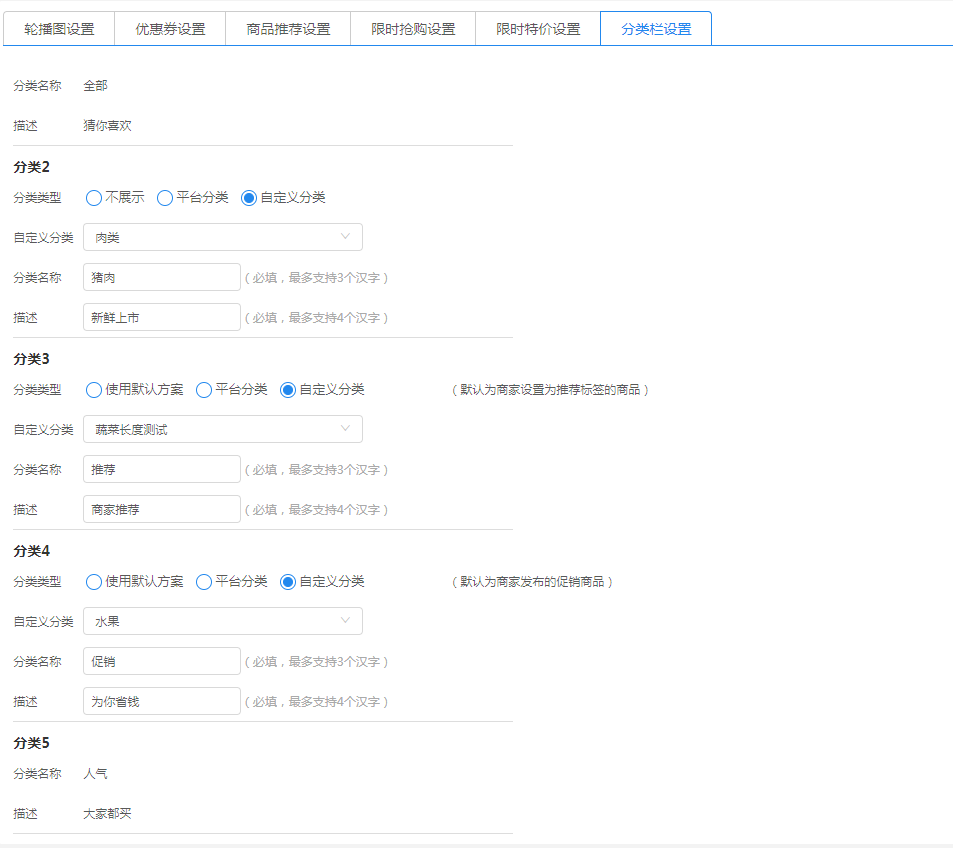Select 不展示 radio for 分类2
Screen dimensions: 953x848
coord(94,198)
